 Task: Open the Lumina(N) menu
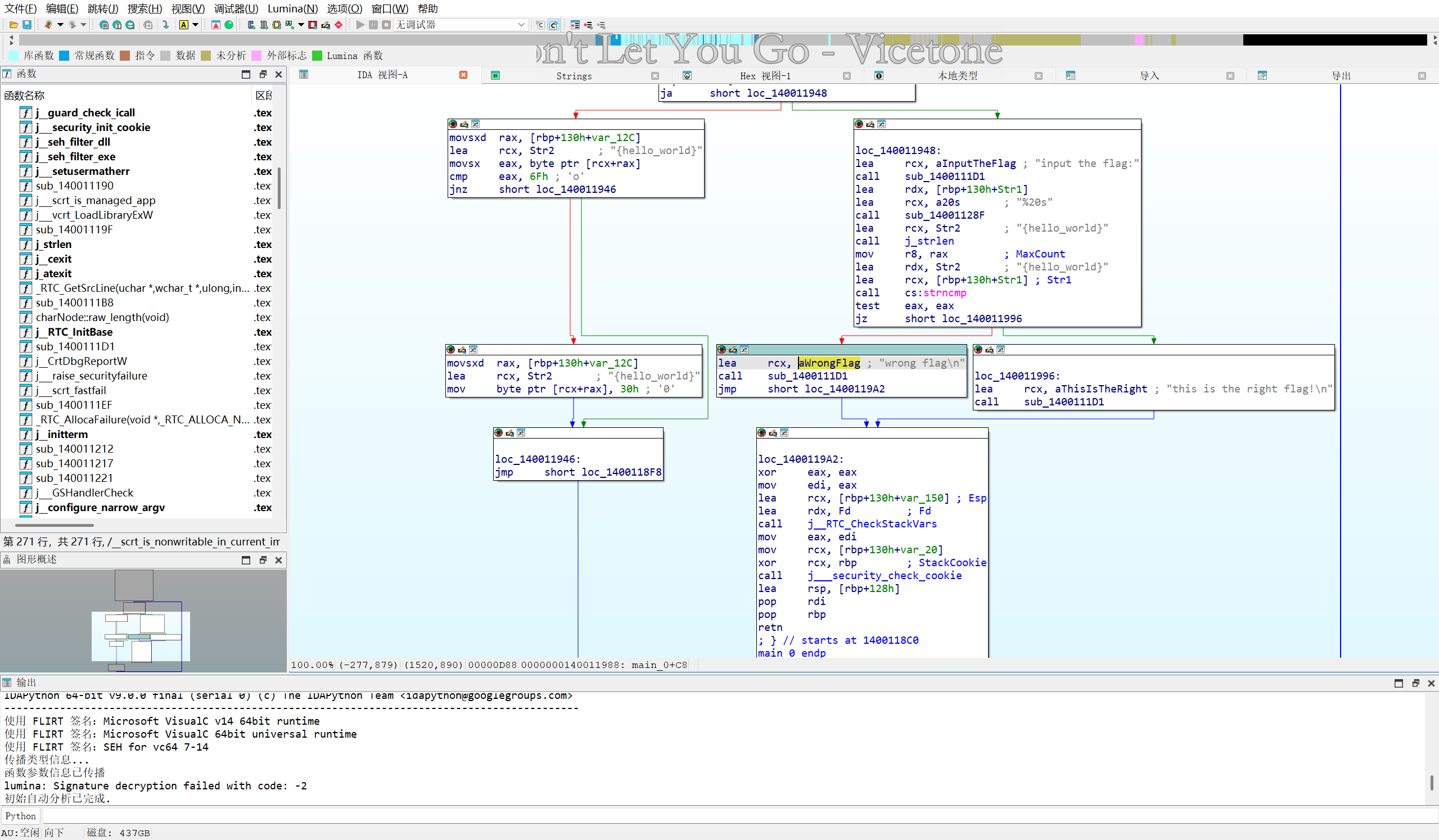coord(292,8)
